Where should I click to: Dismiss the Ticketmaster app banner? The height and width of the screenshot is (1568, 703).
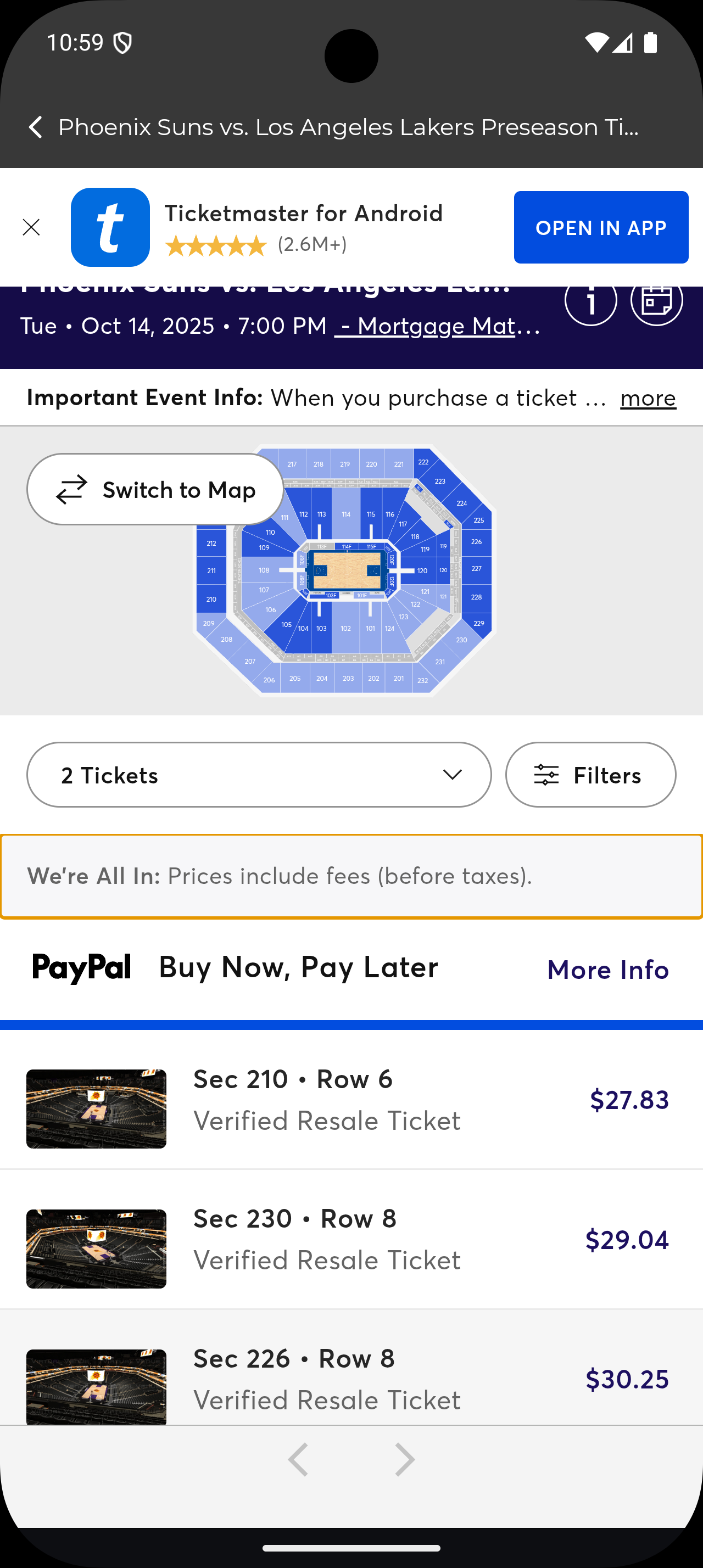[31, 227]
